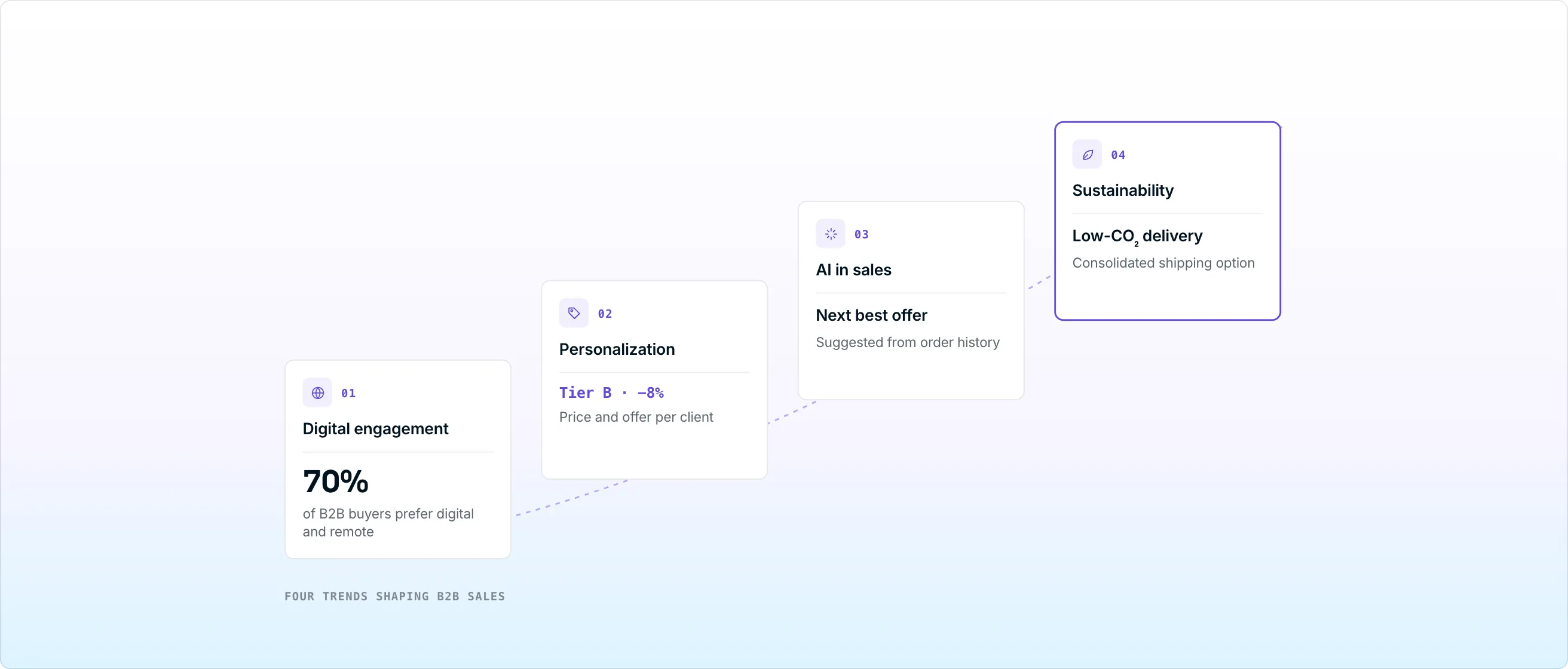Viewport: 1568px width, 669px height.
Task: Click the globe icon on card 01
Action: pos(318,393)
